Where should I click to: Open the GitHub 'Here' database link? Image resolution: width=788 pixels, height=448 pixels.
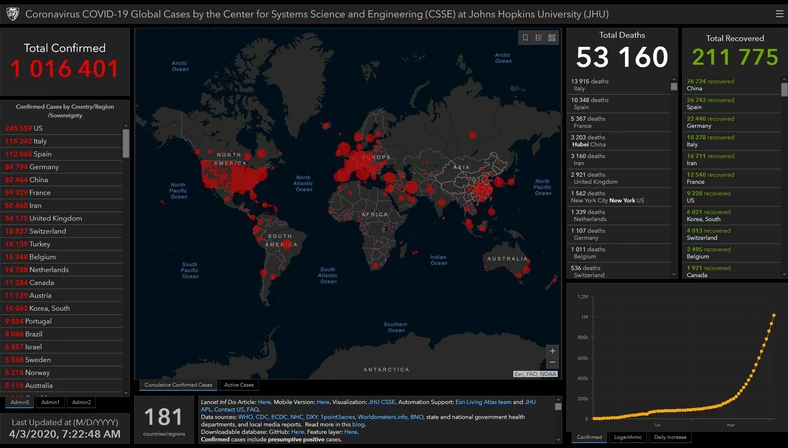pyautogui.click(x=298, y=432)
